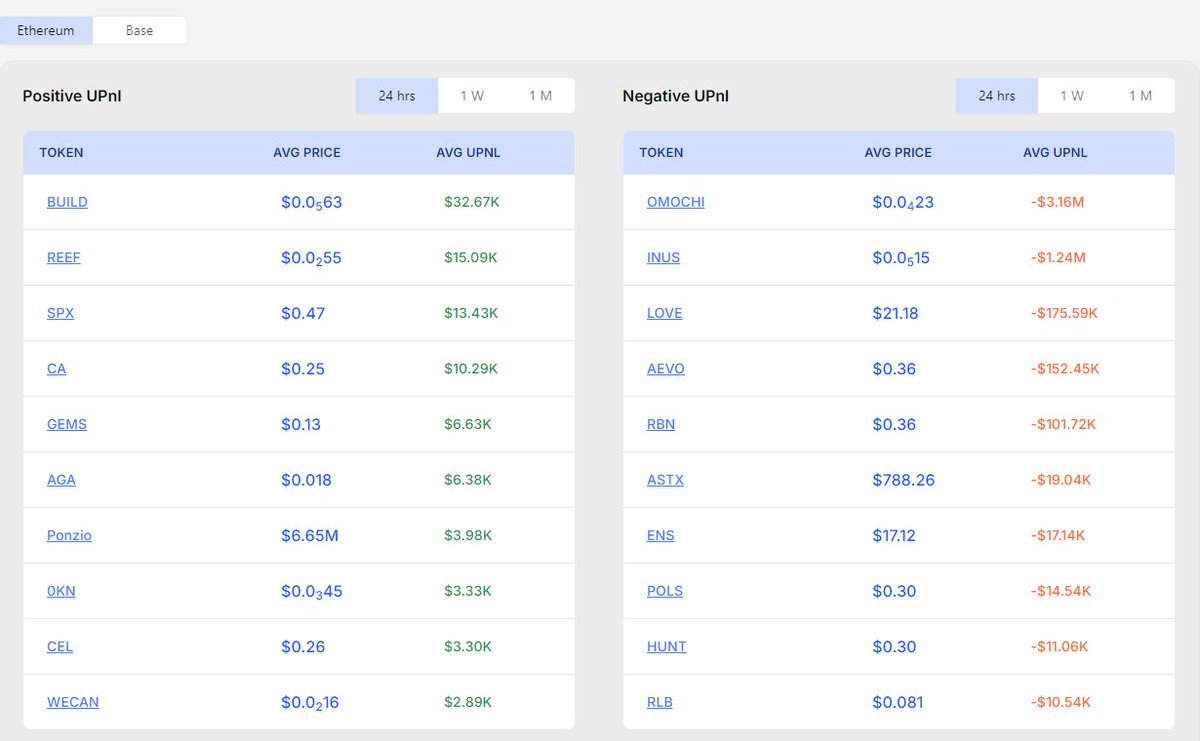The width and height of the screenshot is (1200, 741).
Task: Click the -$3.16M UPNL value for OMOCHI
Action: [1058, 202]
